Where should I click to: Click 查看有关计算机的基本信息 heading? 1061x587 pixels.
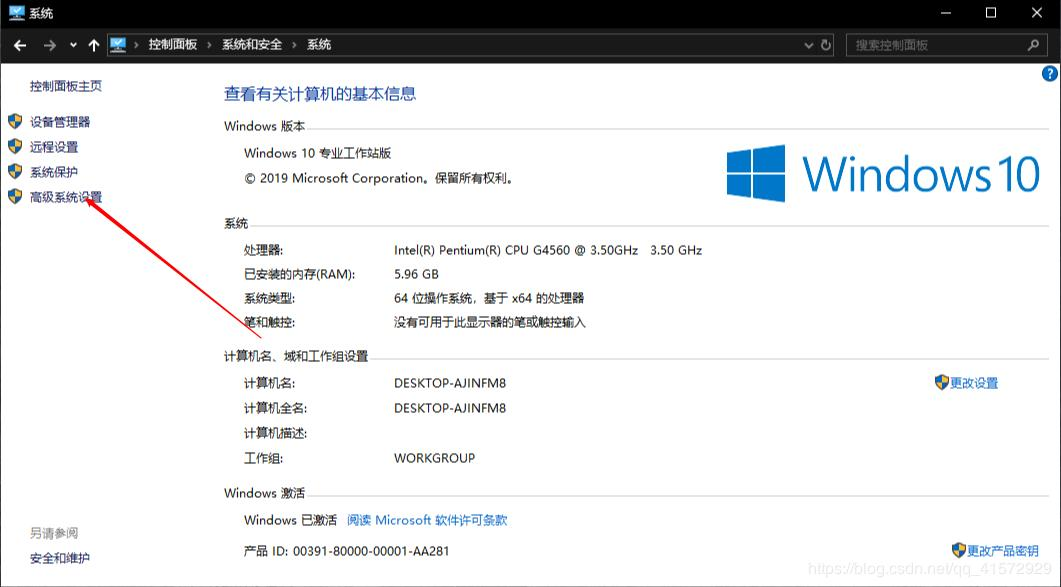[319, 94]
